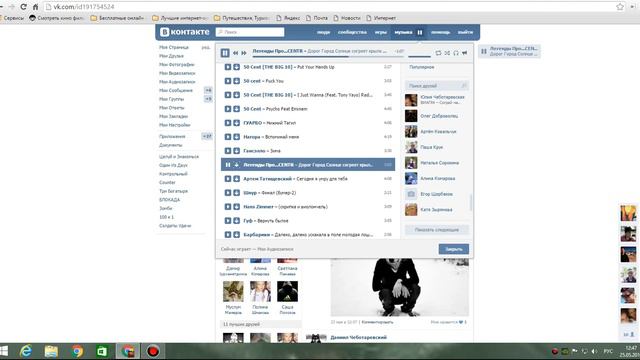Screen dimensions: 640x360
Task: Play the Hans Zimmer track
Action: point(228,207)
